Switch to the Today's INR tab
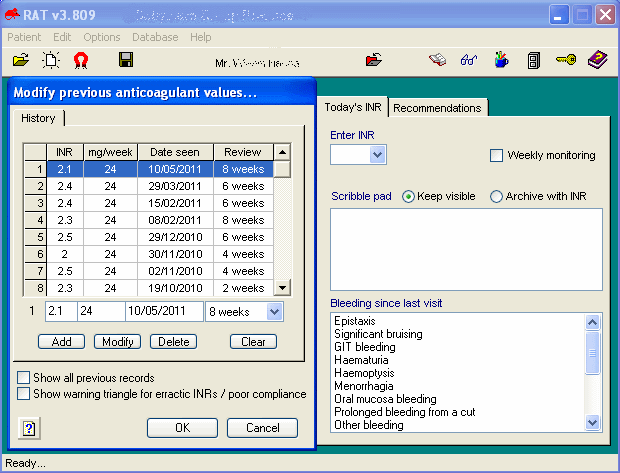Image resolution: width=620 pixels, height=473 pixels. 353,107
